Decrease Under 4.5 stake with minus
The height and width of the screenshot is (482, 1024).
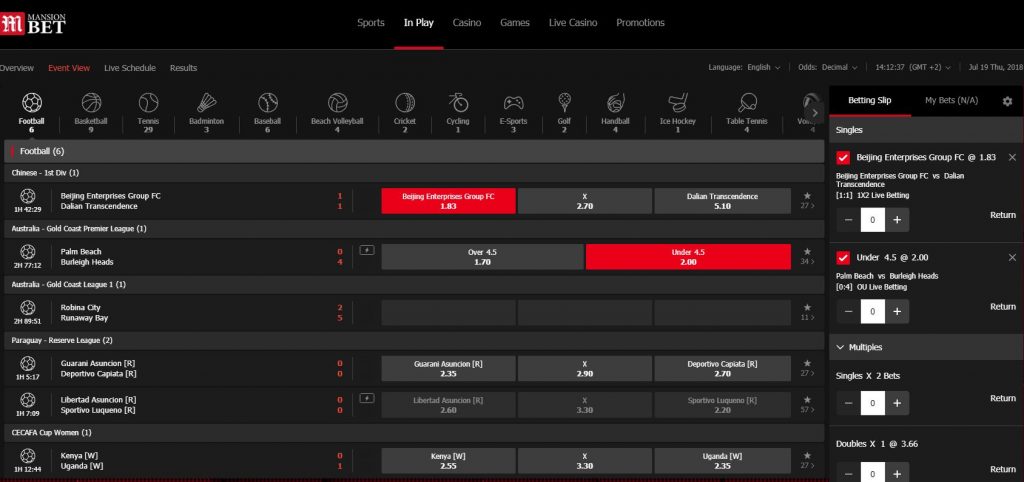pyautogui.click(x=848, y=312)
